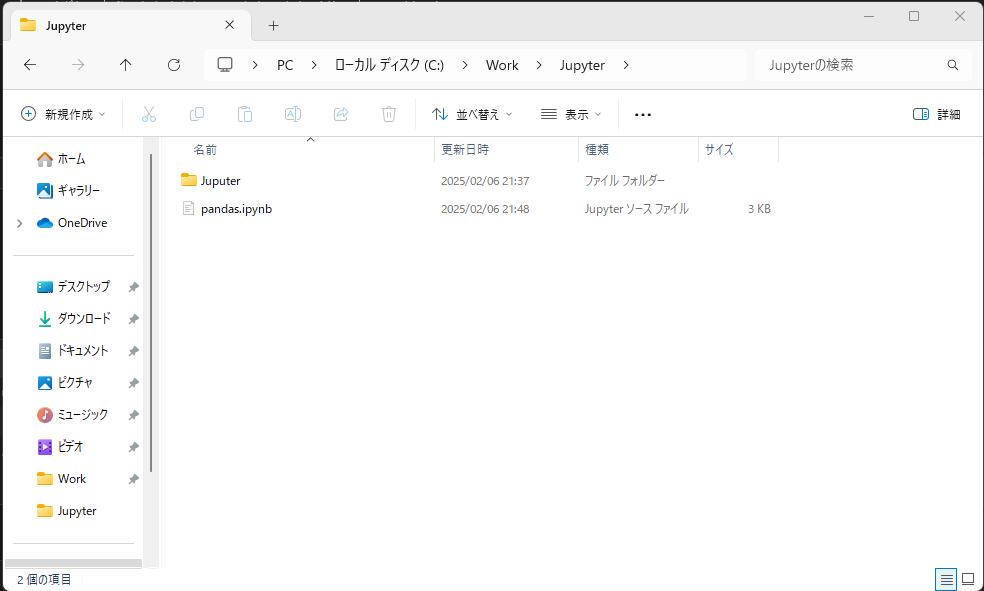Image resolution: width=984 pixels, height=591 pixels.
Task: Click the Jupyterの検索 search box
Action: pos(855,65)
